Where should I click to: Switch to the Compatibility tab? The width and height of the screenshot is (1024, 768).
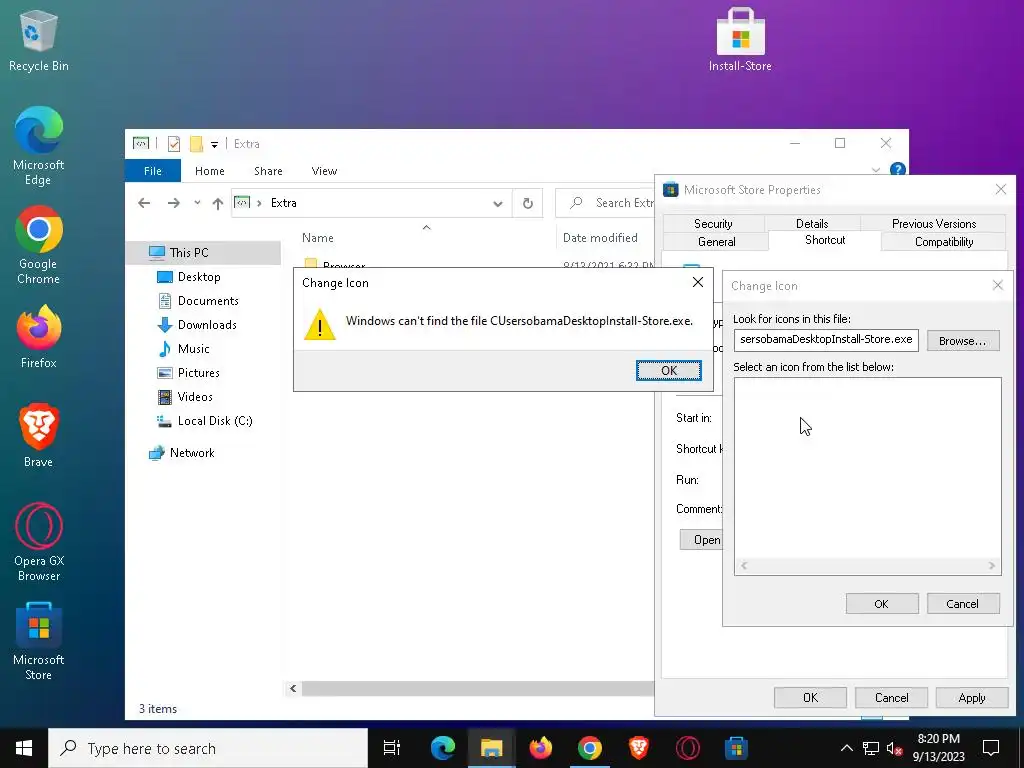944,242
